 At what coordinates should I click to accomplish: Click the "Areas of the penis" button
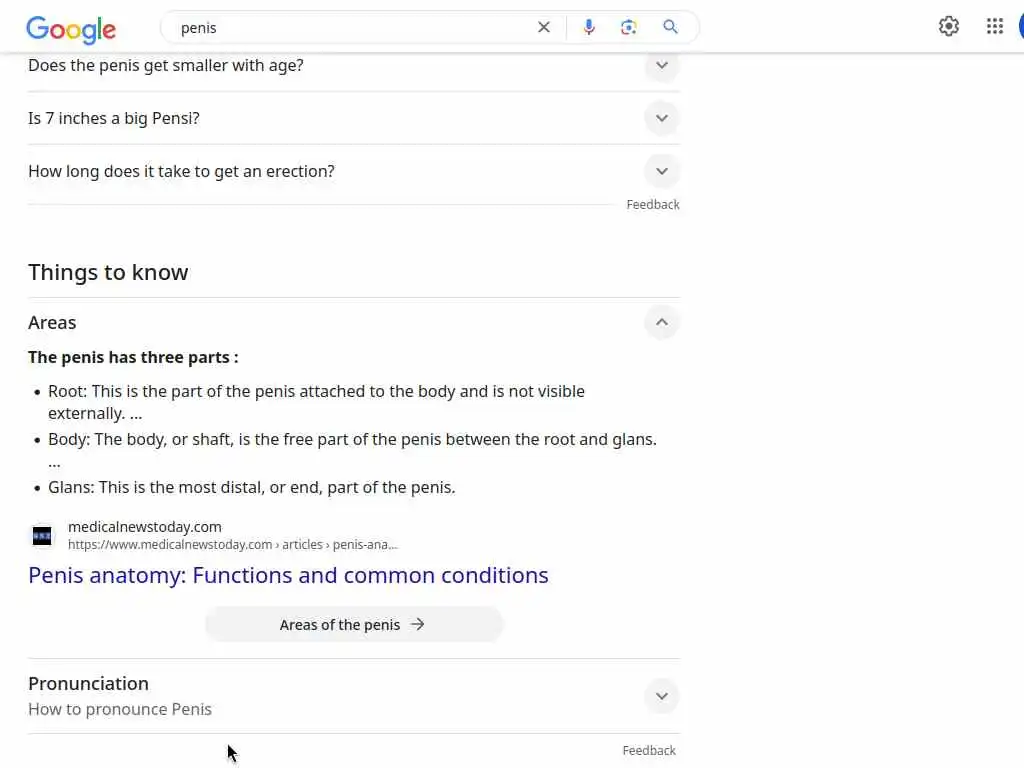[353, 625]
